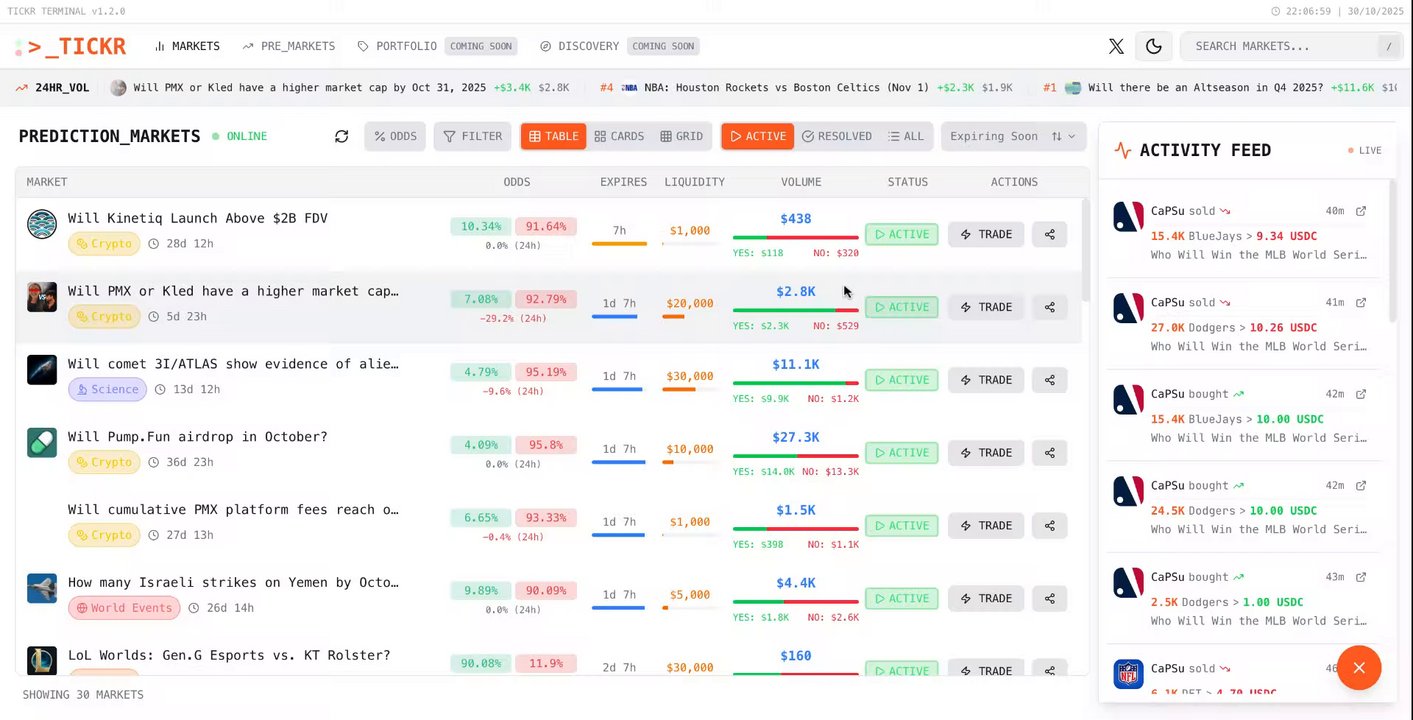Viewport: 1413px width, 720px height.
Task: Click the Kinetiq YES/NO volume bar
Action: [x=796, y=238]
